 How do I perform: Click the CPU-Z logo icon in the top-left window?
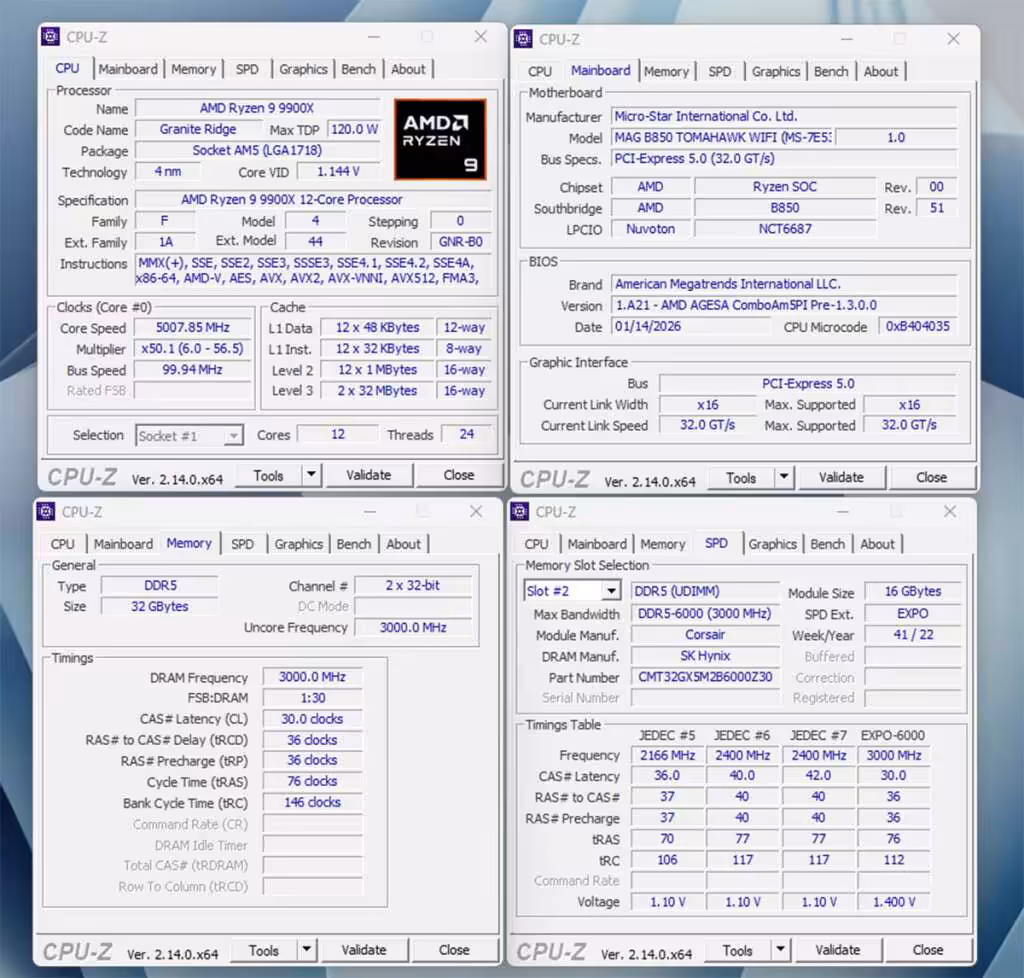point(49,37)
